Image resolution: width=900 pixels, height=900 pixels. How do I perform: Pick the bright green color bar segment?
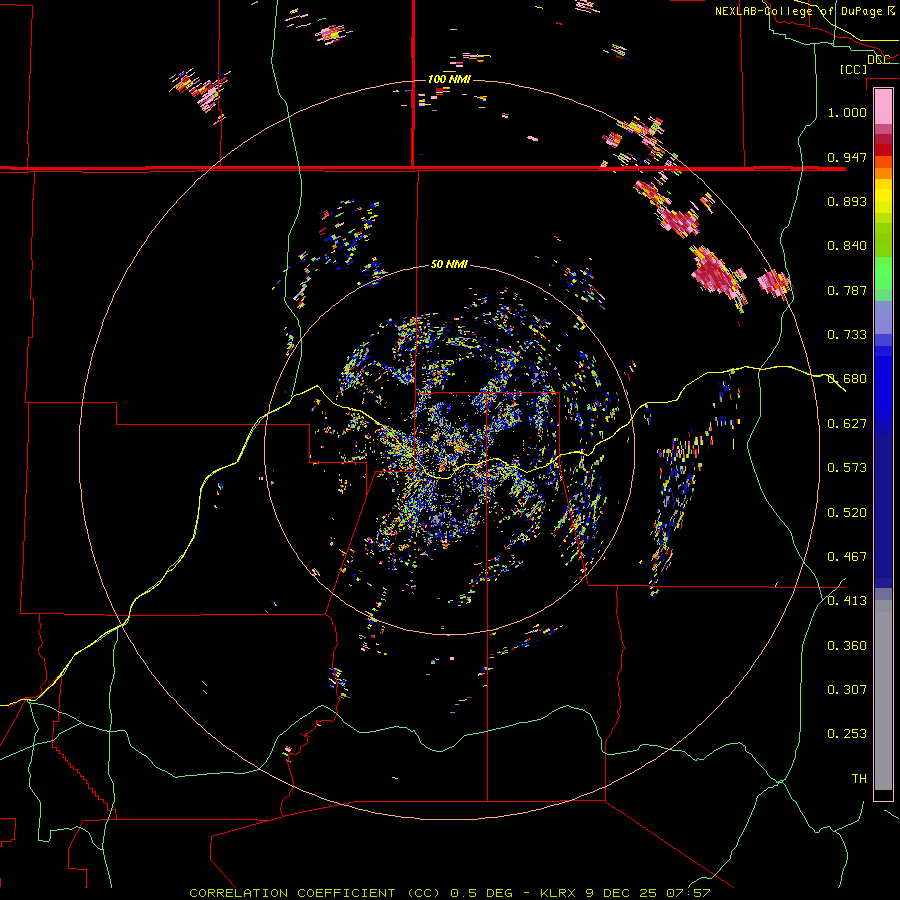883,273
